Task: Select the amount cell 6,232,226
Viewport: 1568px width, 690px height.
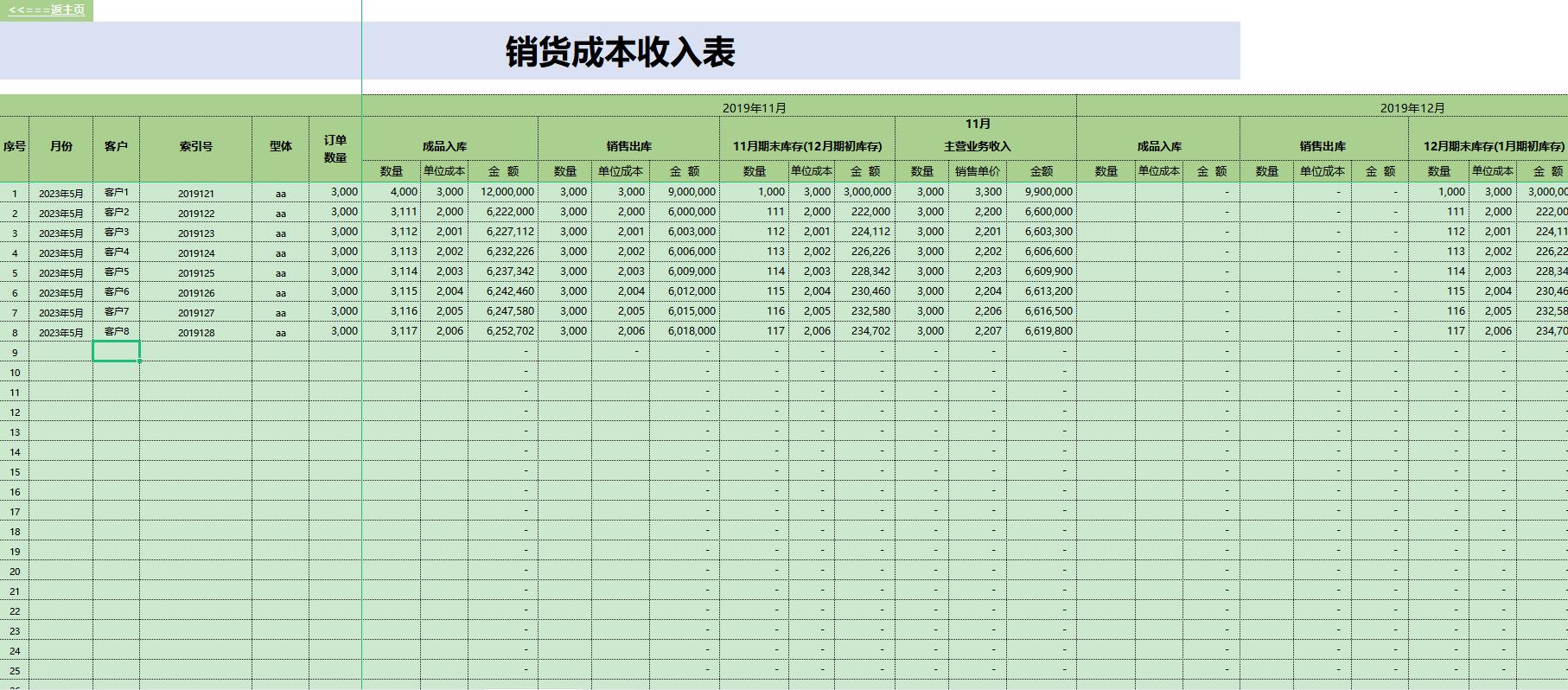Action: (503, 252)
